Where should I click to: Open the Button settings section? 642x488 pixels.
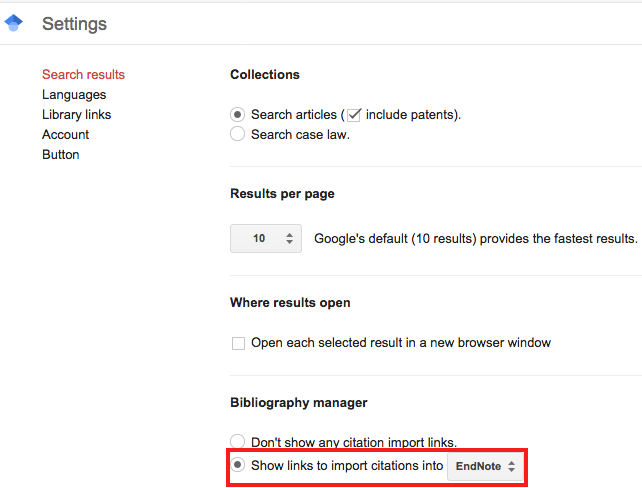coord(61,155)
